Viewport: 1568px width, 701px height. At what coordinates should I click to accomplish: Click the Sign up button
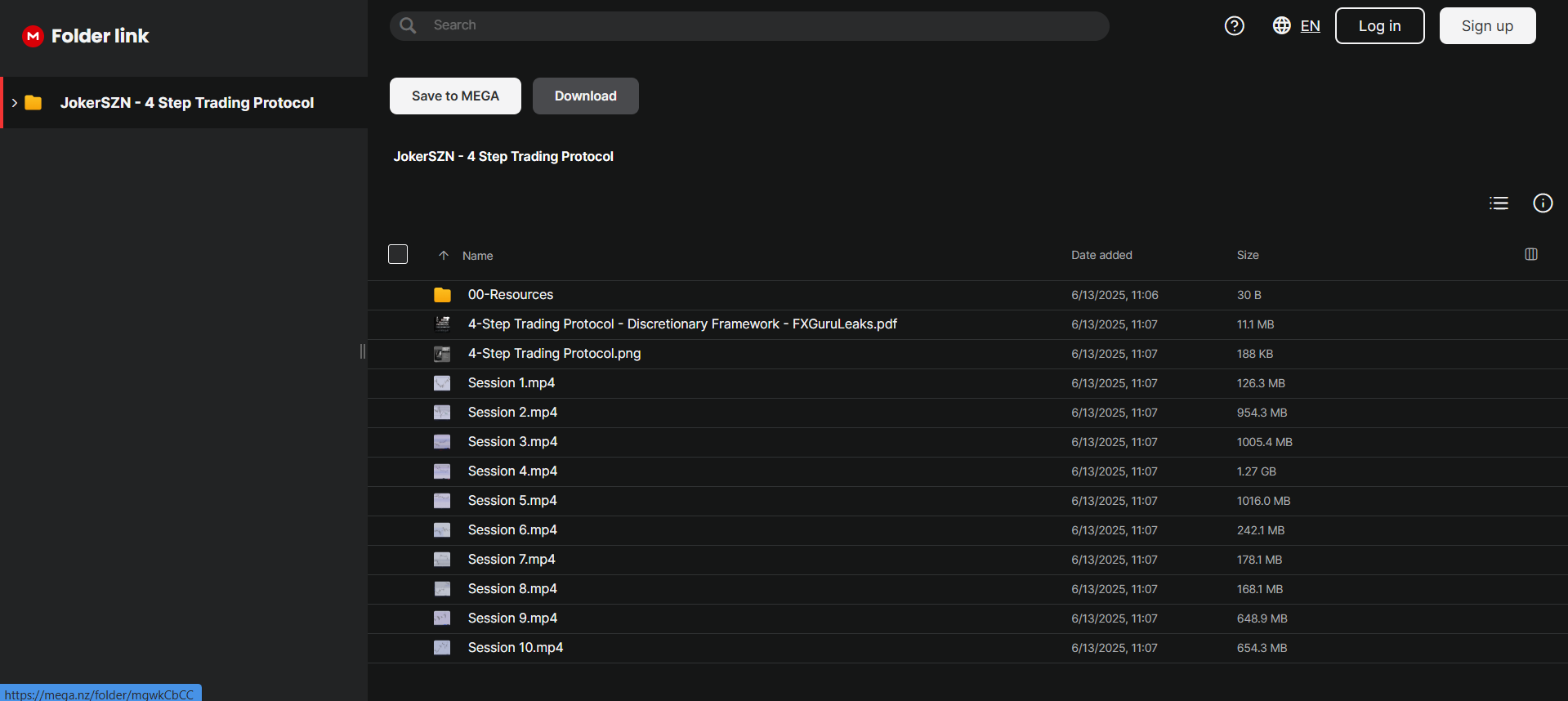point(1487,26)
